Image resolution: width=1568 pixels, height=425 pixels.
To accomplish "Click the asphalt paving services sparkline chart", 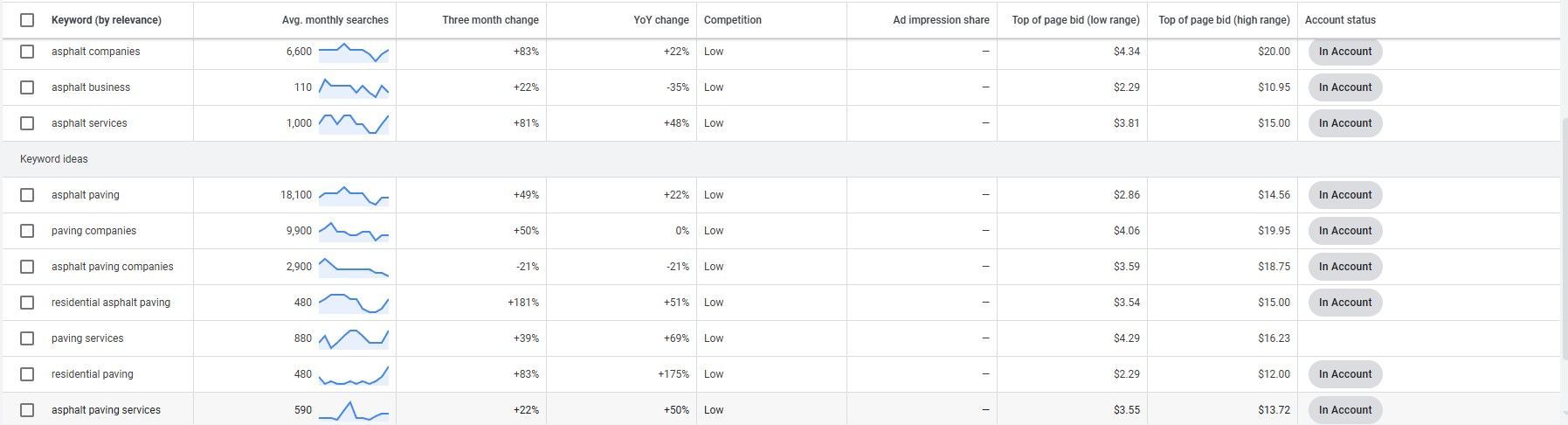I will pos(354,410).
